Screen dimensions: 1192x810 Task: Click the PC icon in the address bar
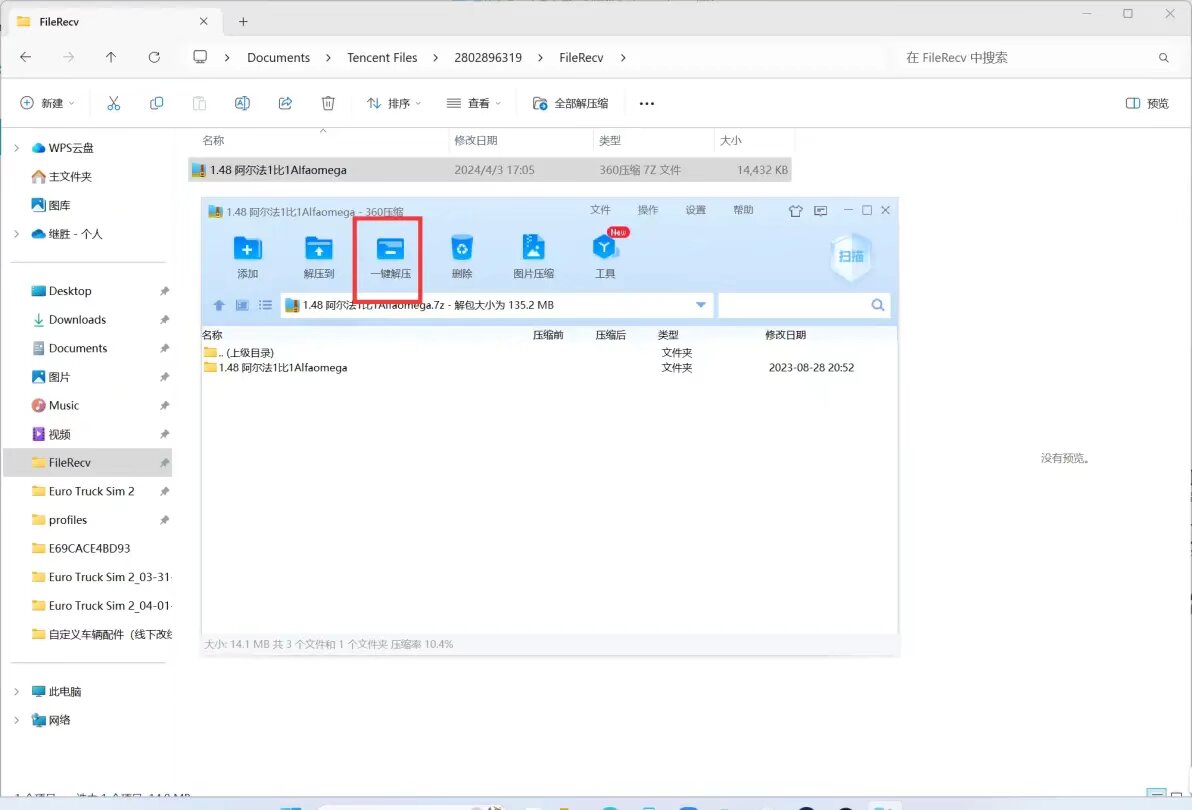[x=200, y=57]
